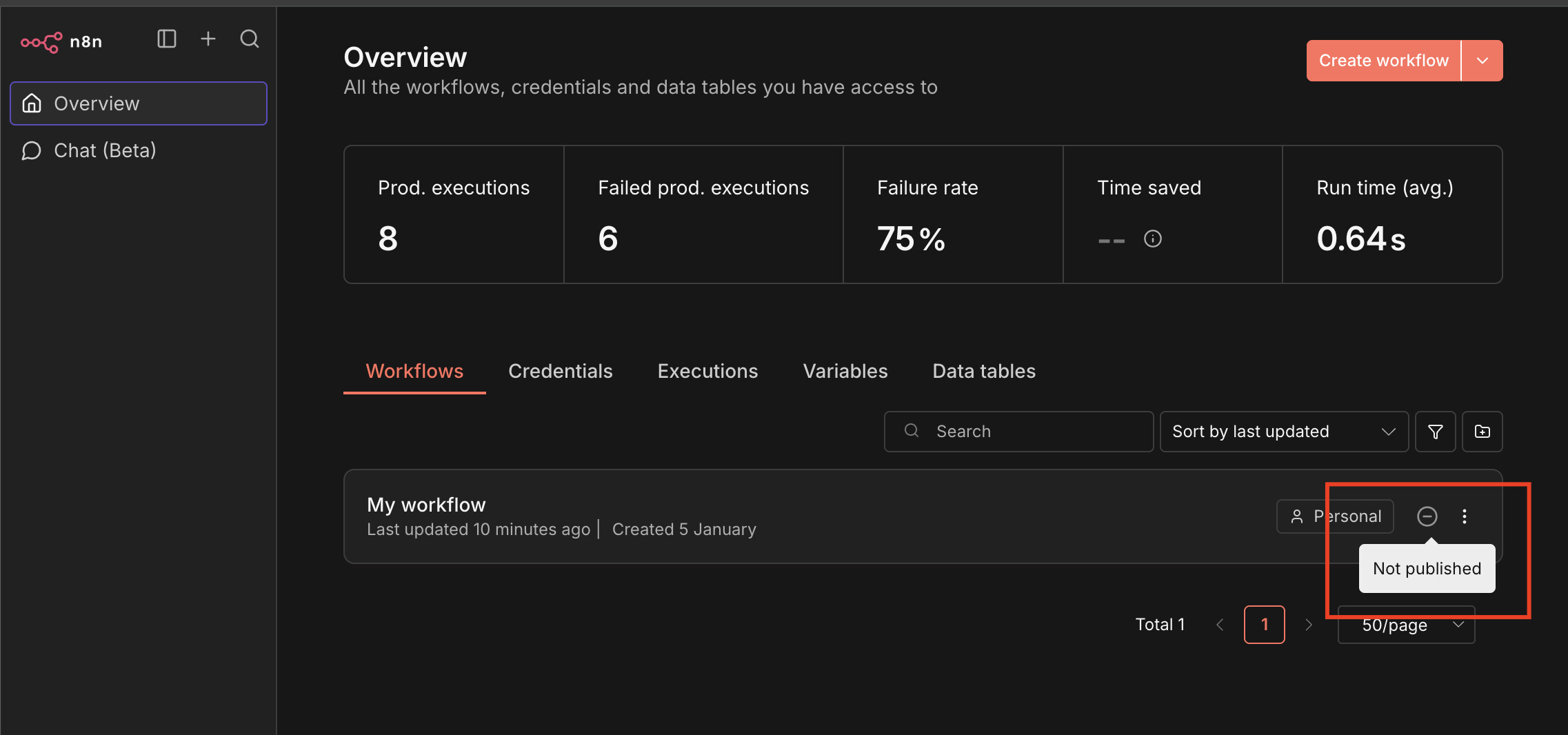1568x735 pixels.
Task: Open My workflow three-dot actions menu
Action: tap(1464, 516)
